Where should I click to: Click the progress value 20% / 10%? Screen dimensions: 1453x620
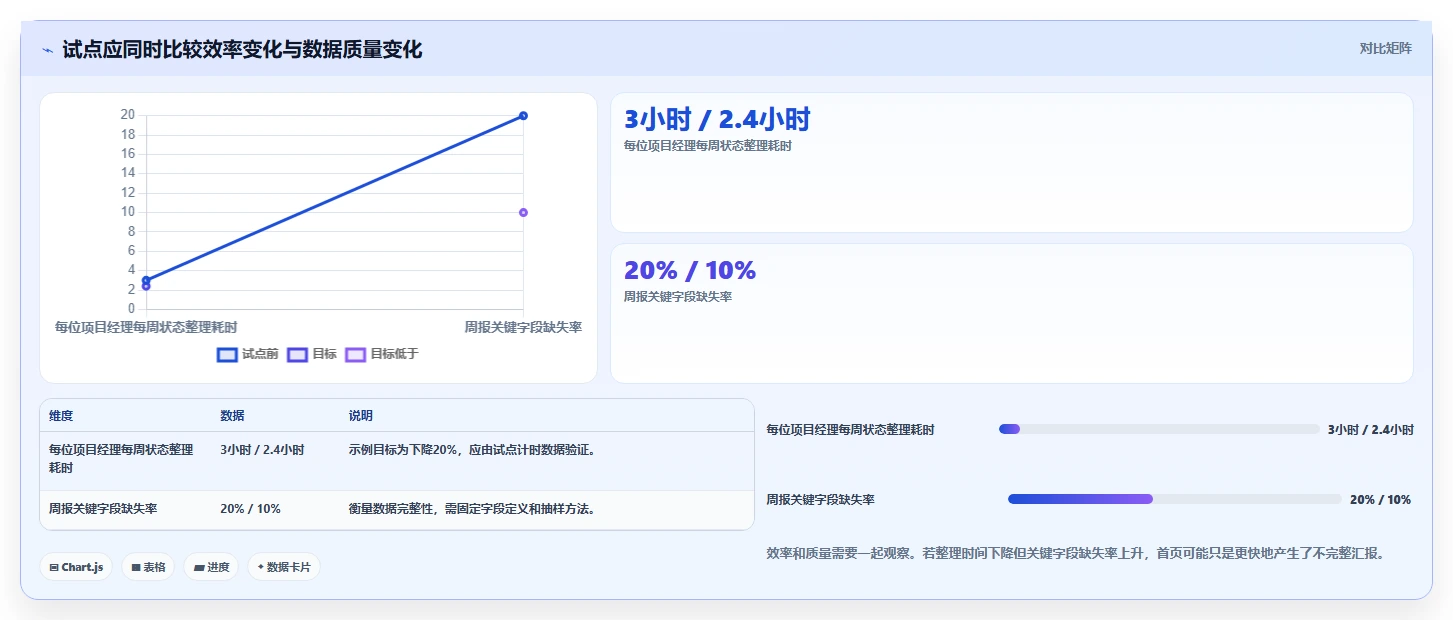tap(1380, 500)
